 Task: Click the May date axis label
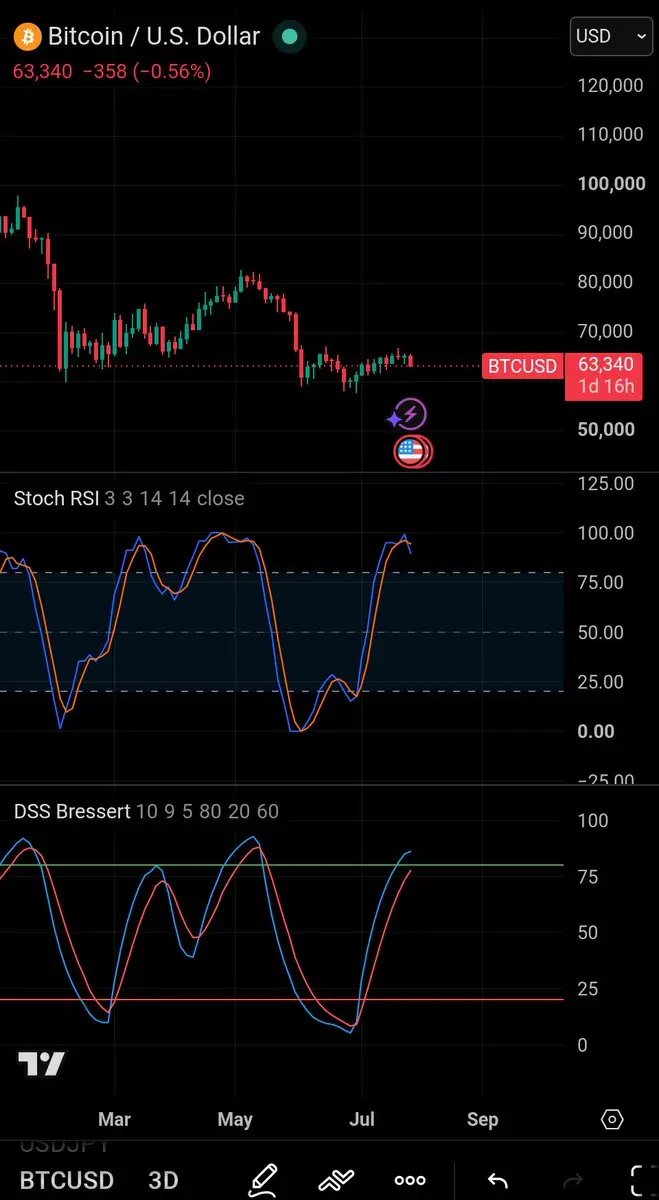tap(235, 1119)
